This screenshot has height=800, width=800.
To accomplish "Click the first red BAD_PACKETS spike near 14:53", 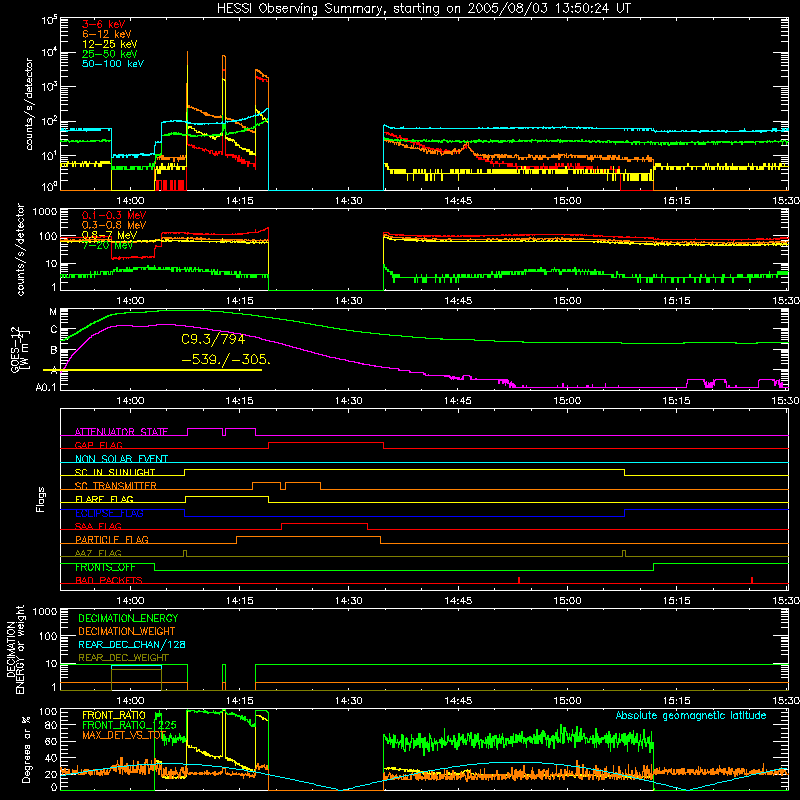I will coord(519,580).
